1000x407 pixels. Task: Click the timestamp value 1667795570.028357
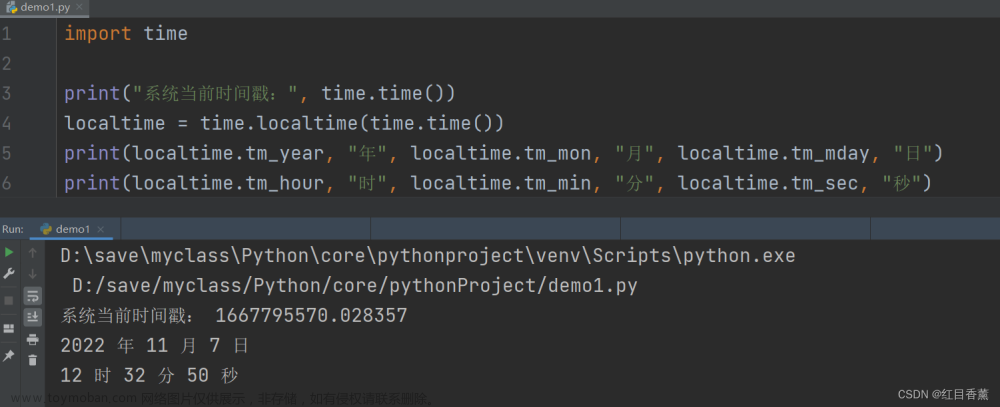(311, 316)
